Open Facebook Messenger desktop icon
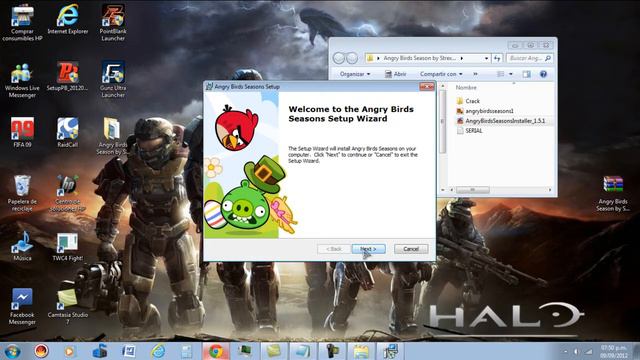Image resolution: width=640 pixels, height=360 pixels. coord(22,306)
